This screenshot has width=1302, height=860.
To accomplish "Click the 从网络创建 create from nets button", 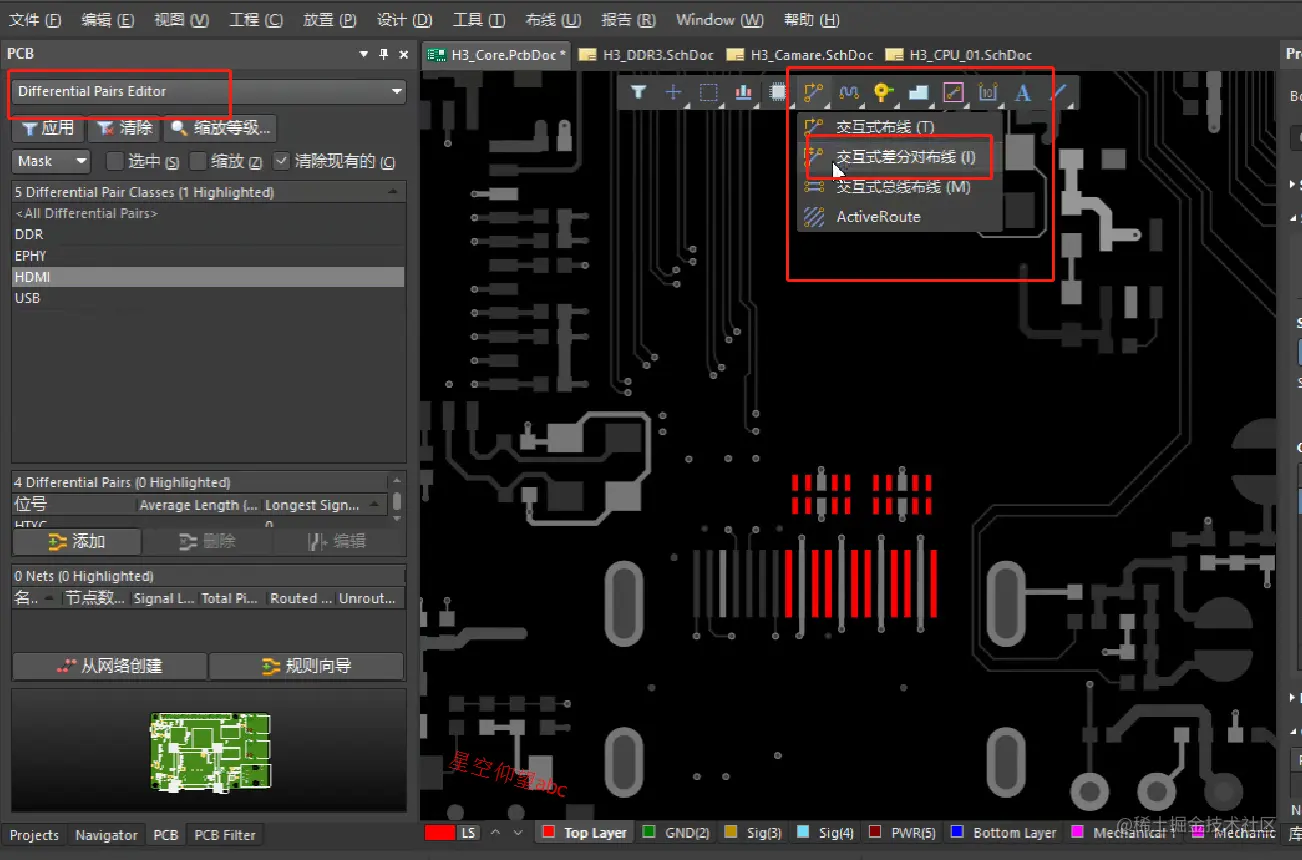I will (x=109, y=666).
